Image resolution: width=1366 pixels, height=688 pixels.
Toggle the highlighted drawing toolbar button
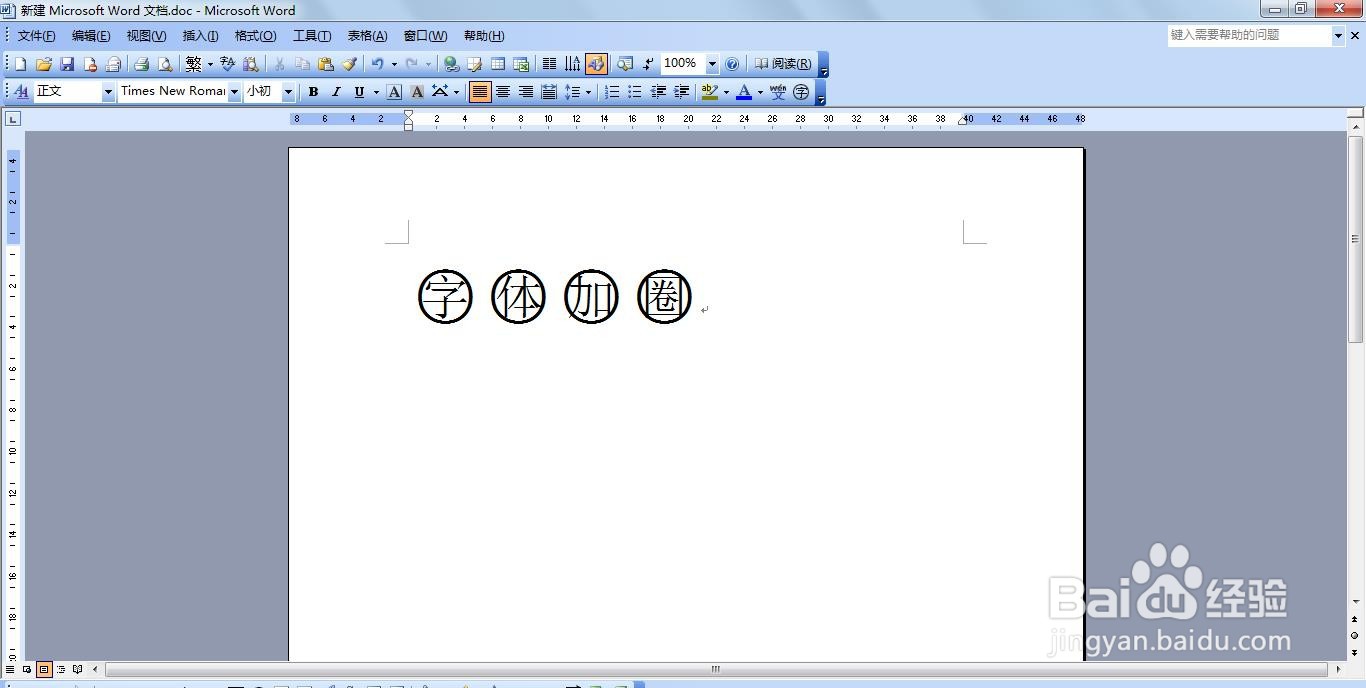596,64
